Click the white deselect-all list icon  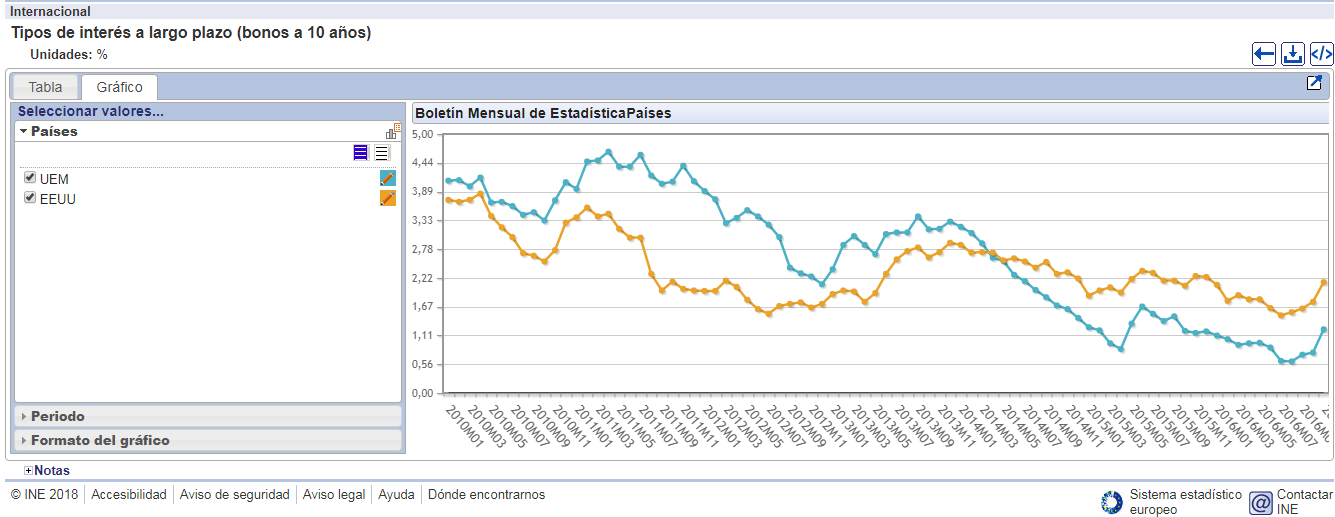(x=381, y=153)
